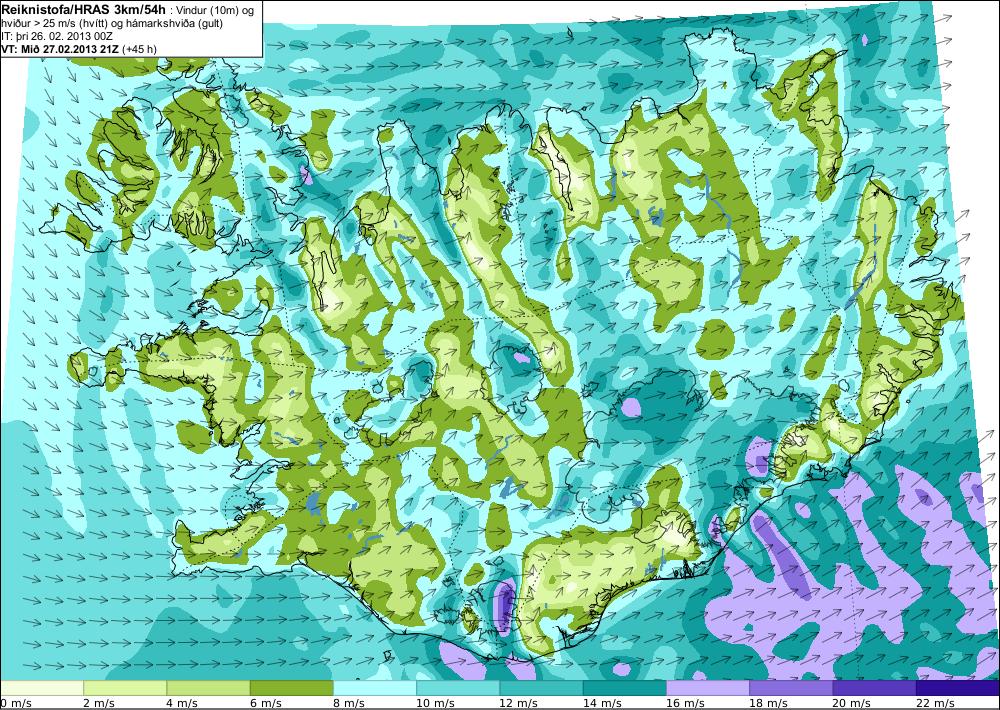The image size is (1000, 710).
Task: Click the "Vindur (10m) og" header text
Action: [x=214, y=10]
